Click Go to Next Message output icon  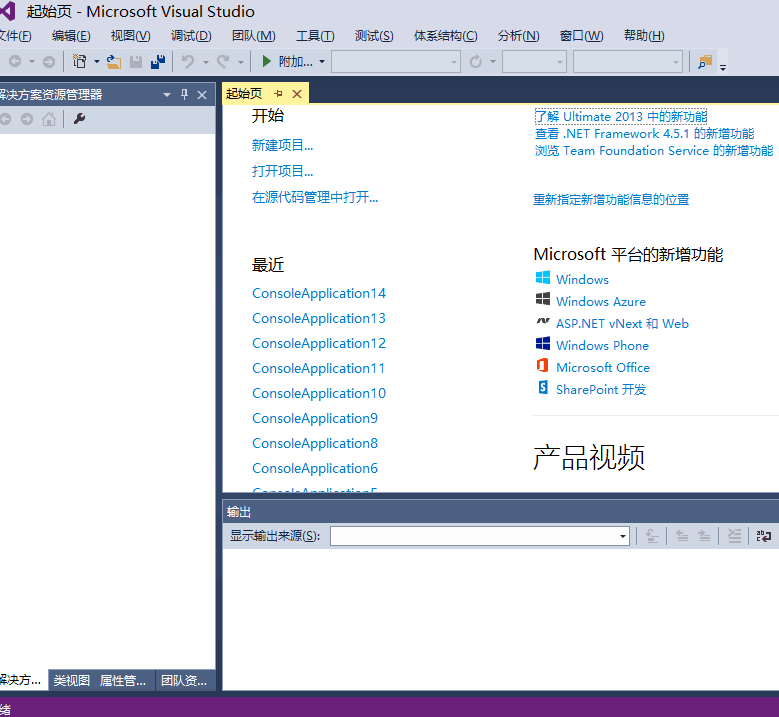pos(704,536)
